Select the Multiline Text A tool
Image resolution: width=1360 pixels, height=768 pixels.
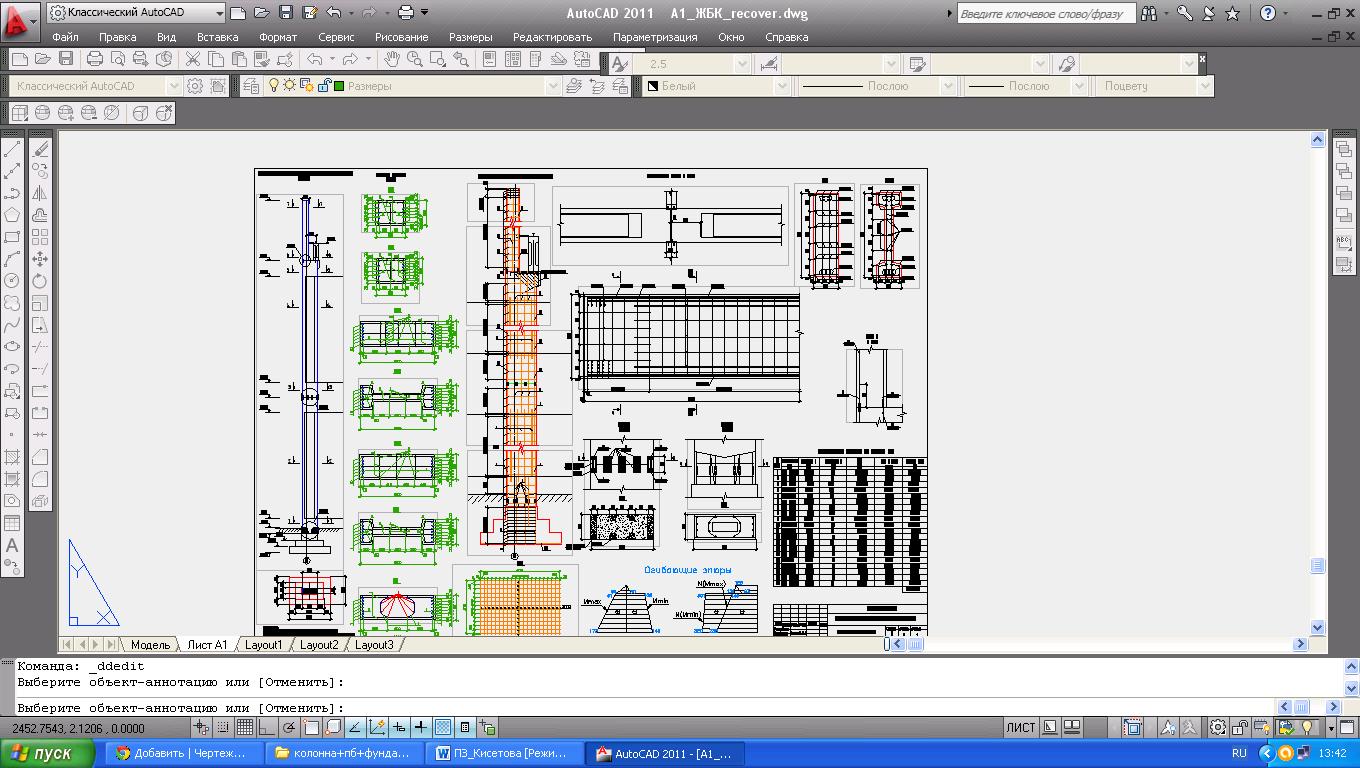pyautogui.click(x=12, y=545)
